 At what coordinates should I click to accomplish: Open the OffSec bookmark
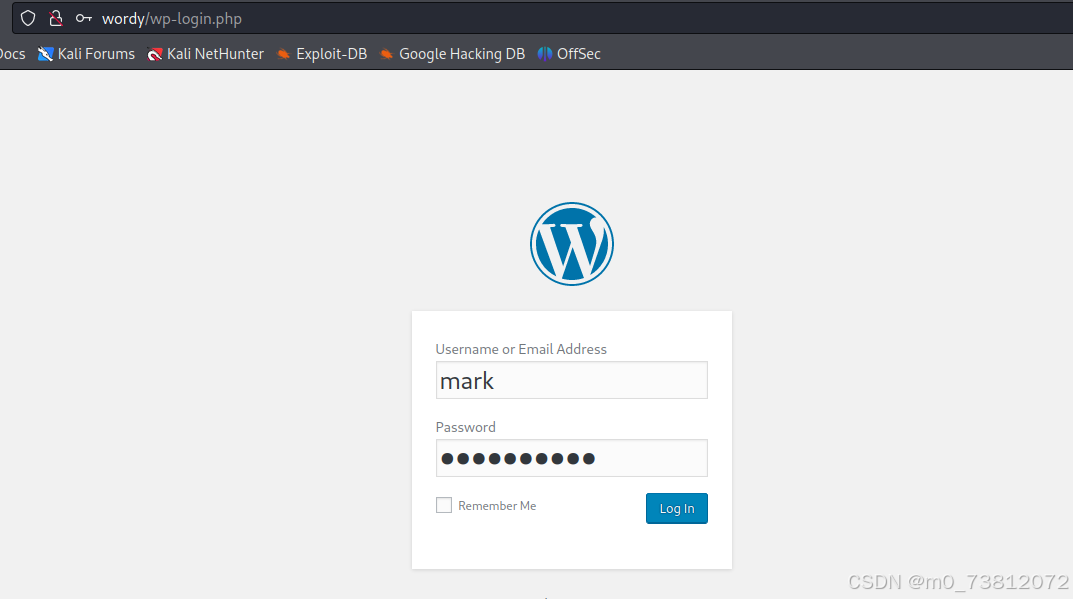[569, 53]
